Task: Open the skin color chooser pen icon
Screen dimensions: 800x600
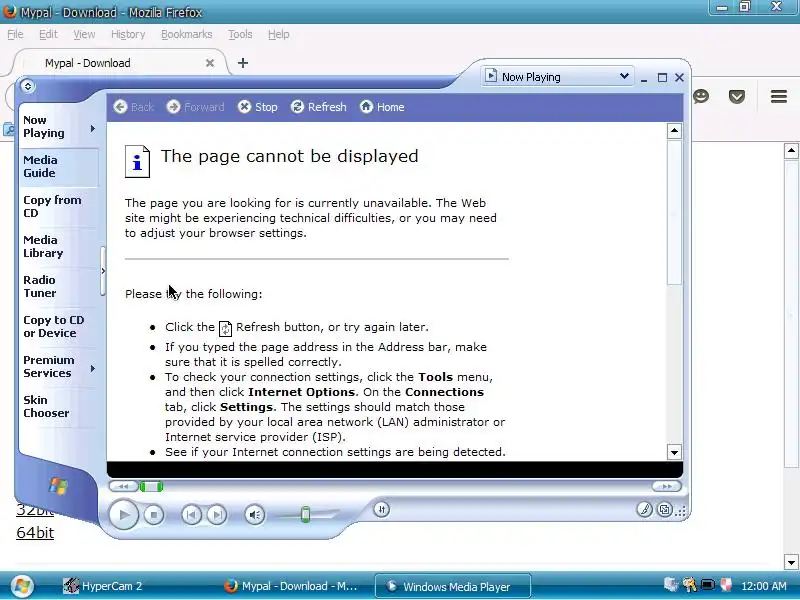Action: point(644,509)
